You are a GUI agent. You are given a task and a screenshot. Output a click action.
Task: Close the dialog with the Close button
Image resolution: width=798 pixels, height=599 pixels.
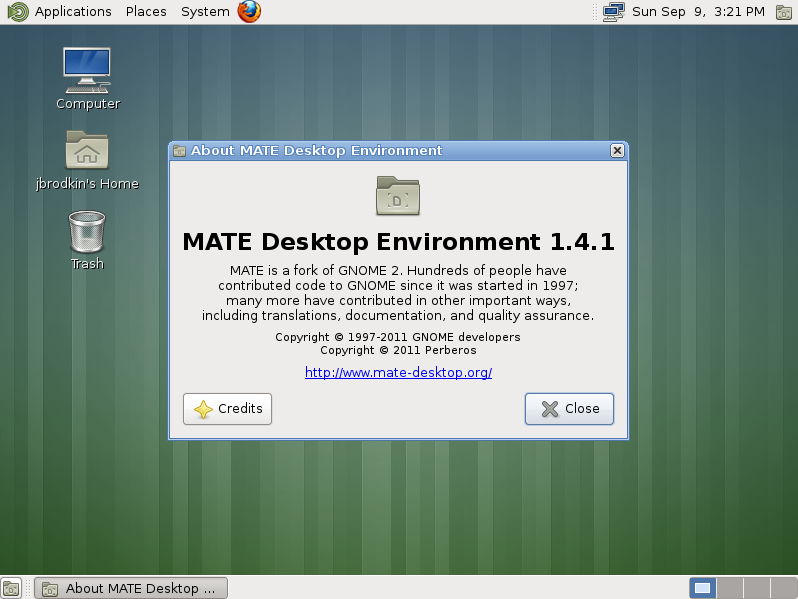[x=569, y=409]
